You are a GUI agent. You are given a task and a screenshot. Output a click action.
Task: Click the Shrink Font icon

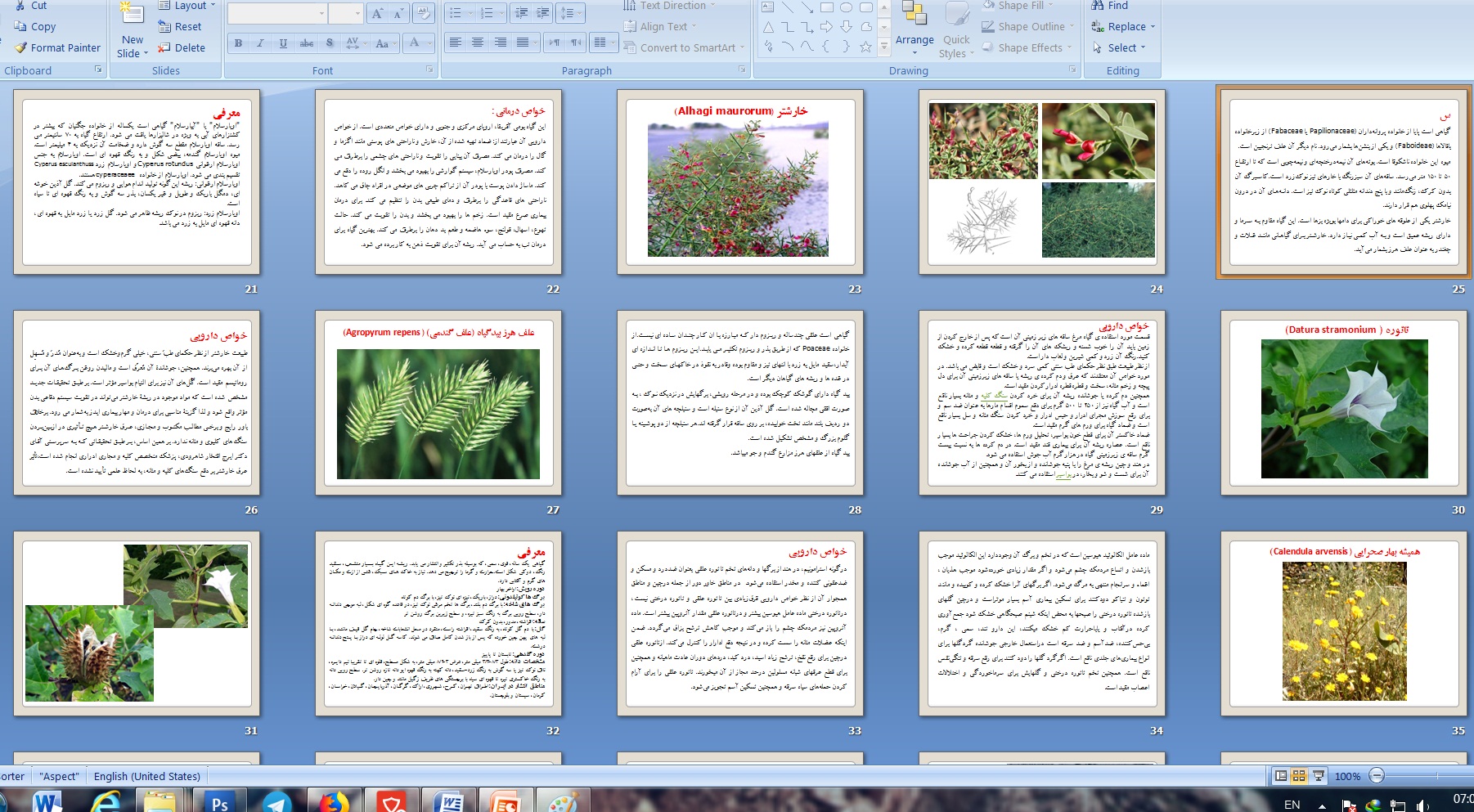(x=398, y=14)
